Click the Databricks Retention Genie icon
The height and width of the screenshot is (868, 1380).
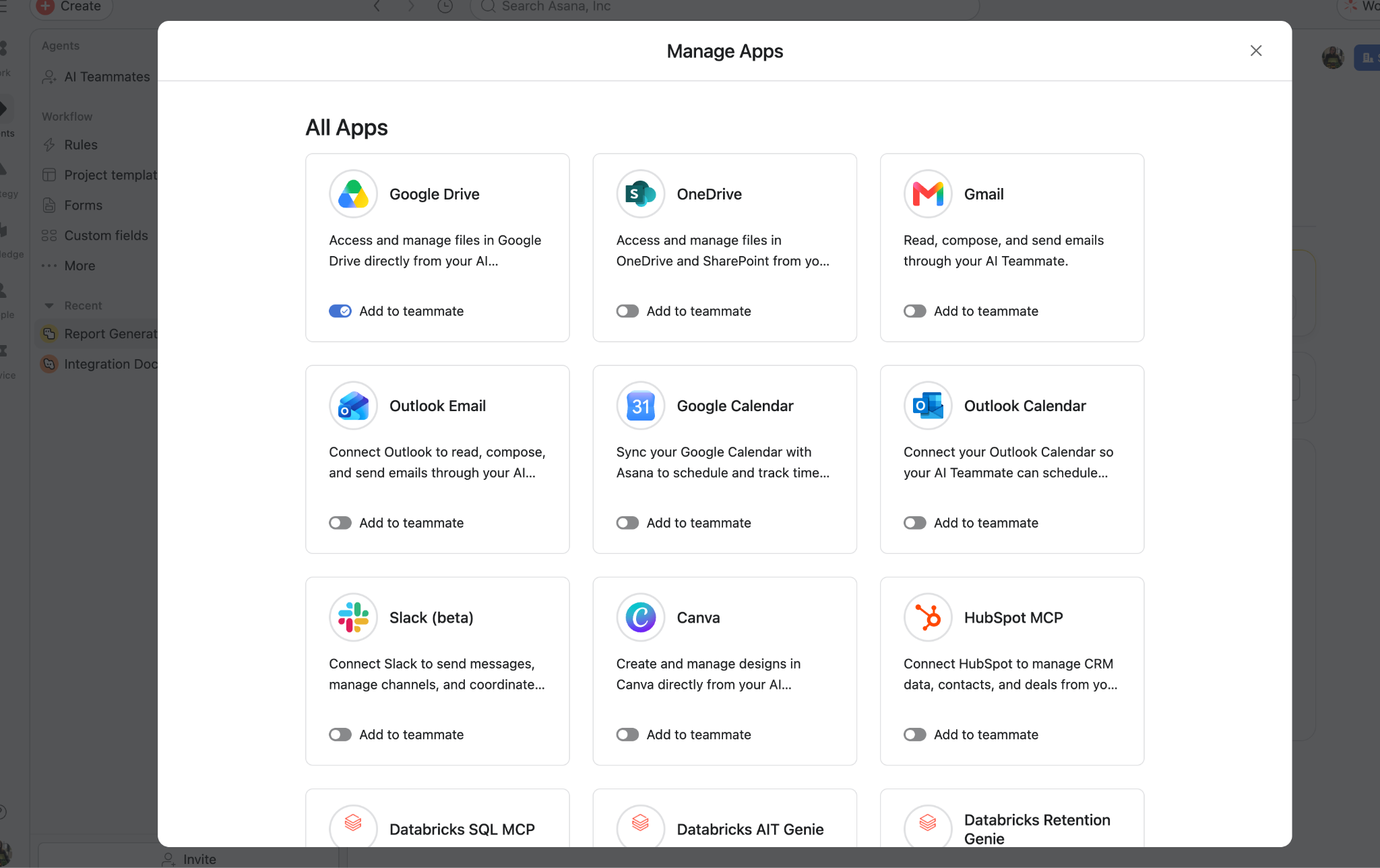point(928,826)
